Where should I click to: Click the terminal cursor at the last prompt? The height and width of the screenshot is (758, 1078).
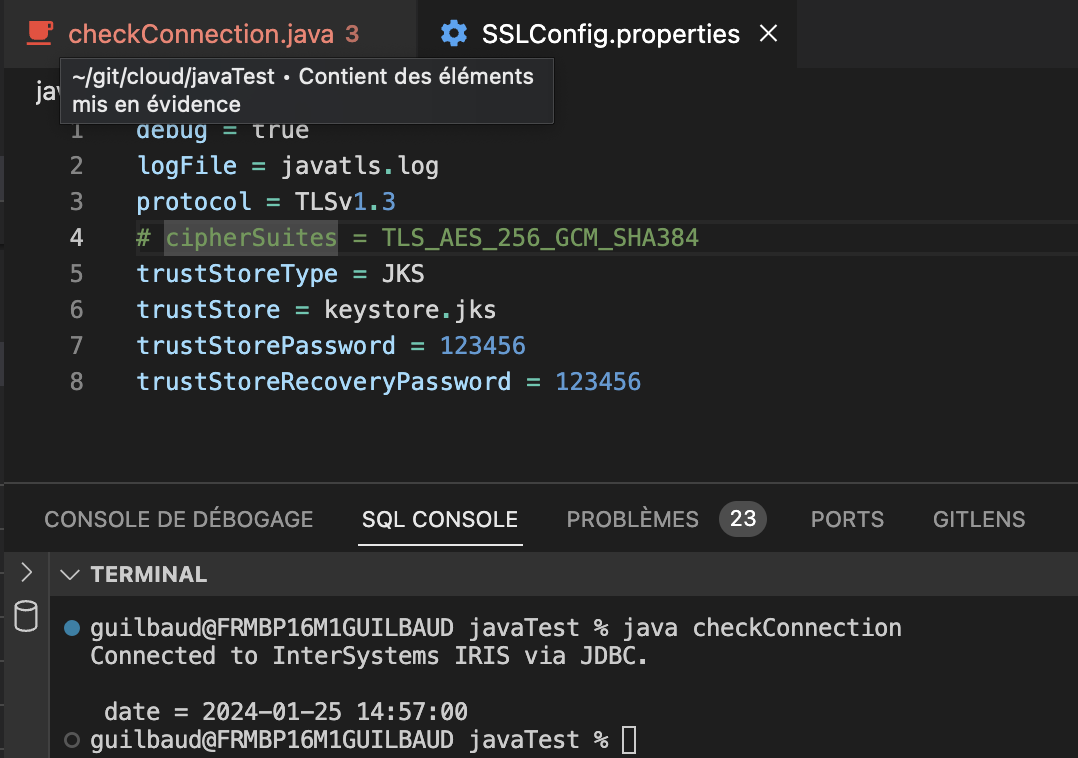[x=628, y=740]
